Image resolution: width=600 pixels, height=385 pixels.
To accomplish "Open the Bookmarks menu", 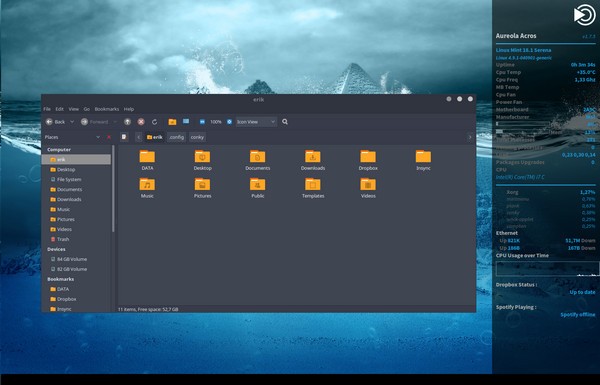I will [x=107, y=109].
